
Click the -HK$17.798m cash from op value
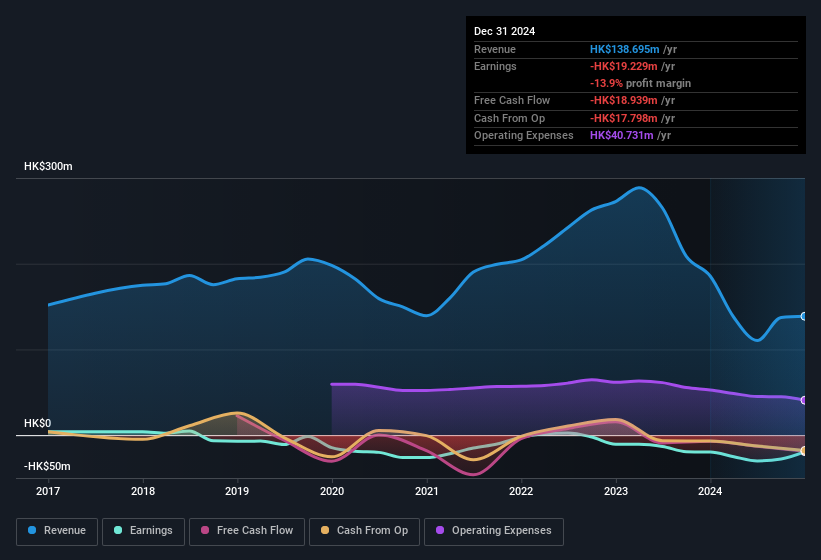(623, 118)
